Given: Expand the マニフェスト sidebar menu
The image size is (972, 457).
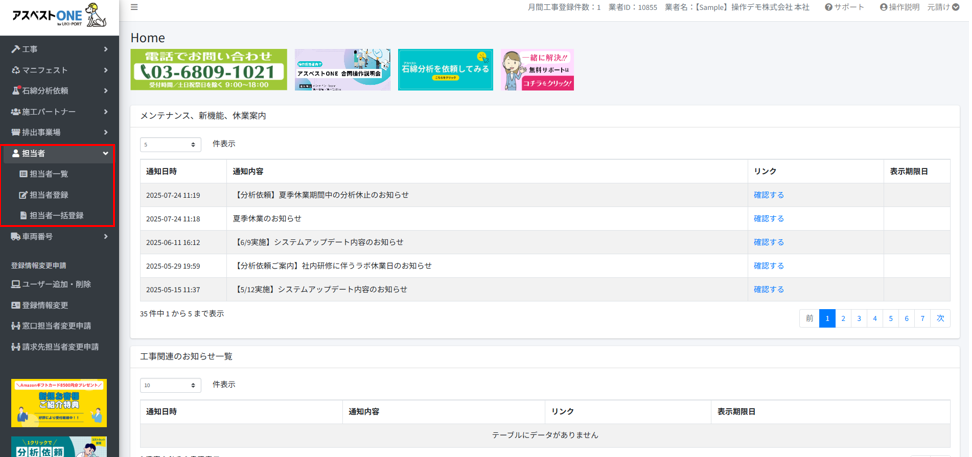Looking at the screenshot, I should coord(59,70).
